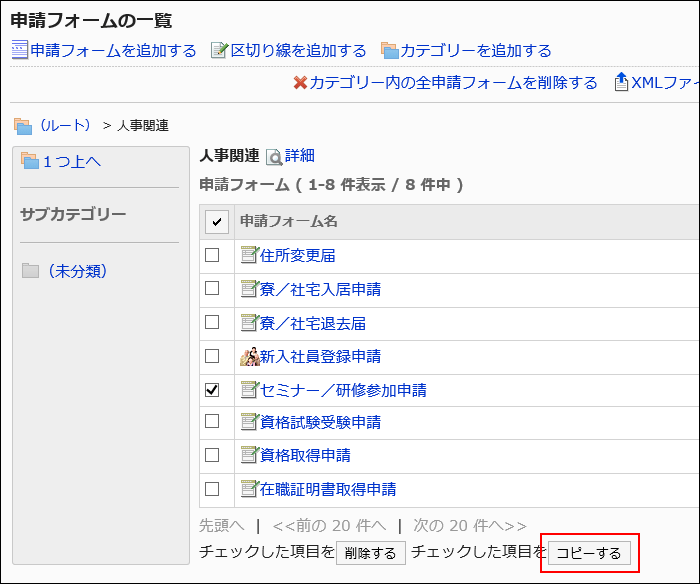700x584 pixels.
Task: Click the 申請フォームを追加する link
Action: click(x=113, y=50)
